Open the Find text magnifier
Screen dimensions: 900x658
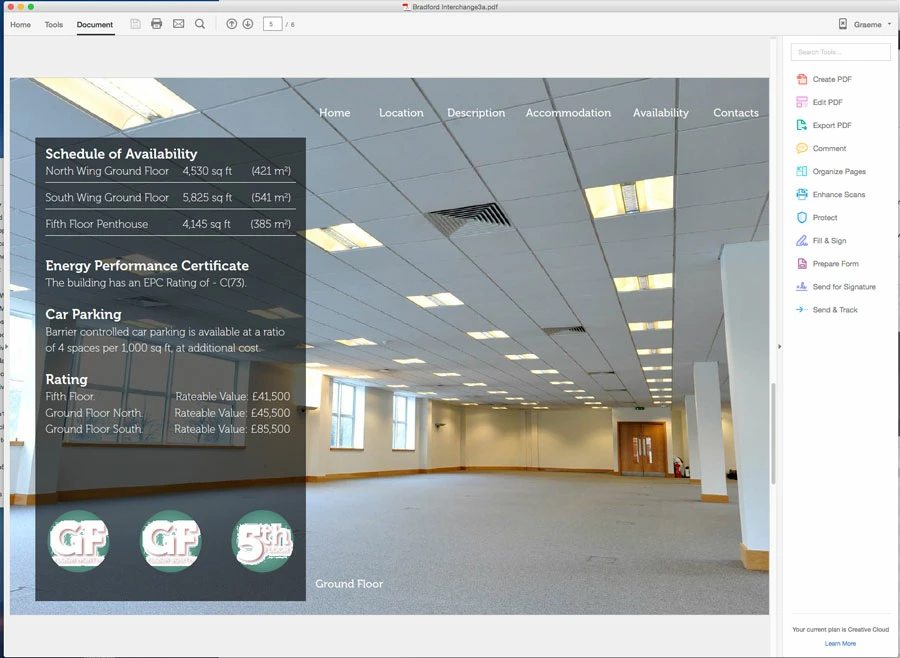[x=200, y=24]
